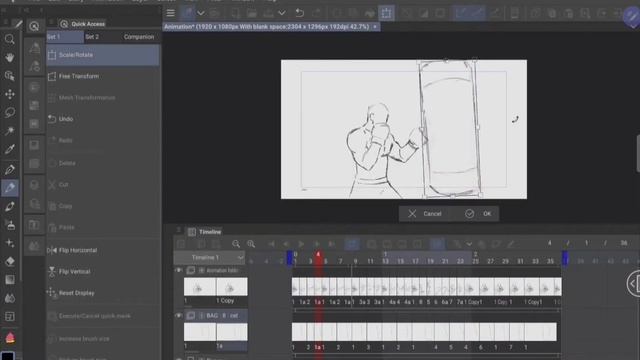Click the main drawing color swatch
This screenshot has height=360, width=640.
click(x=8, y=356)
